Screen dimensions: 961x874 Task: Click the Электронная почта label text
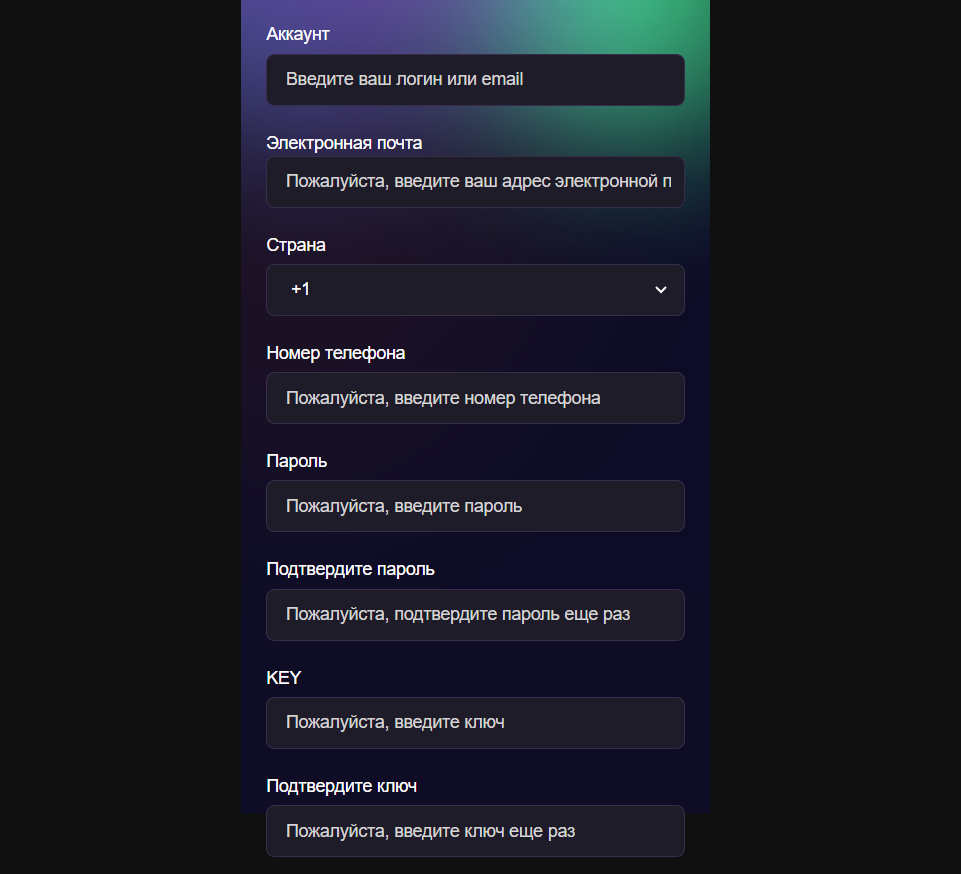[344, 143]
